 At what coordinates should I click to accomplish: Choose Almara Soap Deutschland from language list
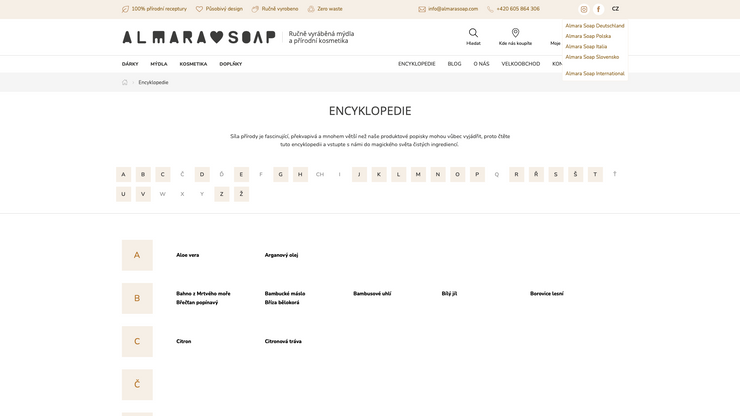pos(594,26)
